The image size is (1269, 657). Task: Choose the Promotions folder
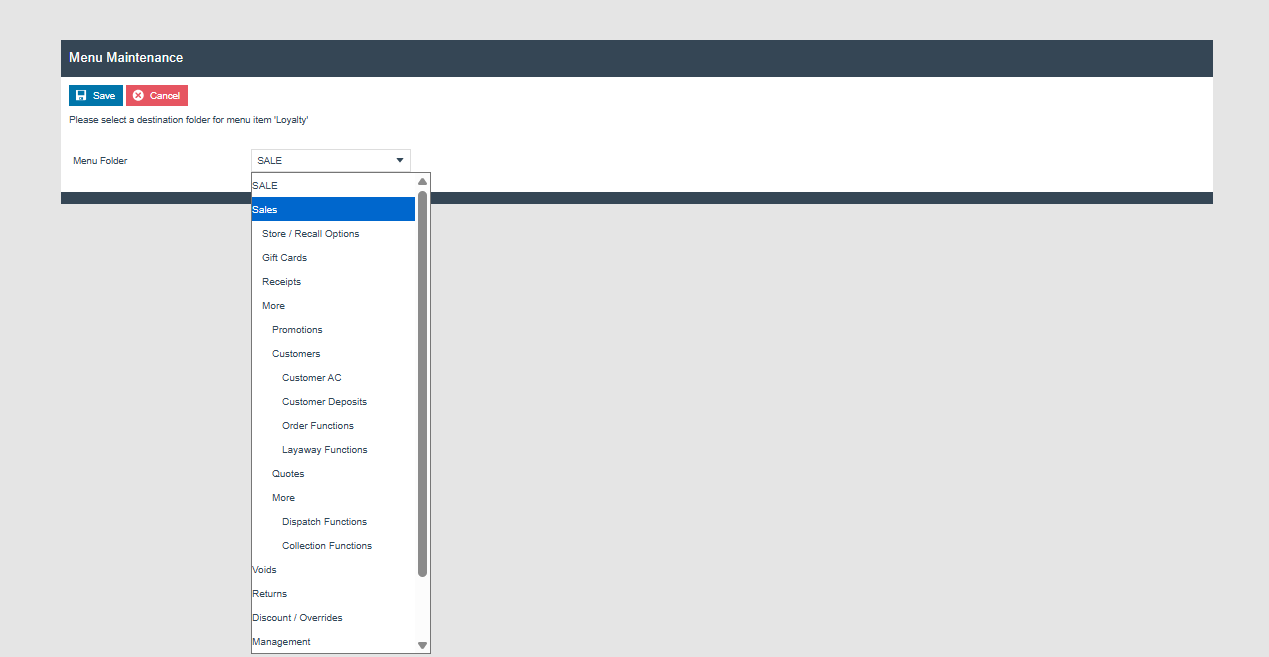[x=297, y=329]
